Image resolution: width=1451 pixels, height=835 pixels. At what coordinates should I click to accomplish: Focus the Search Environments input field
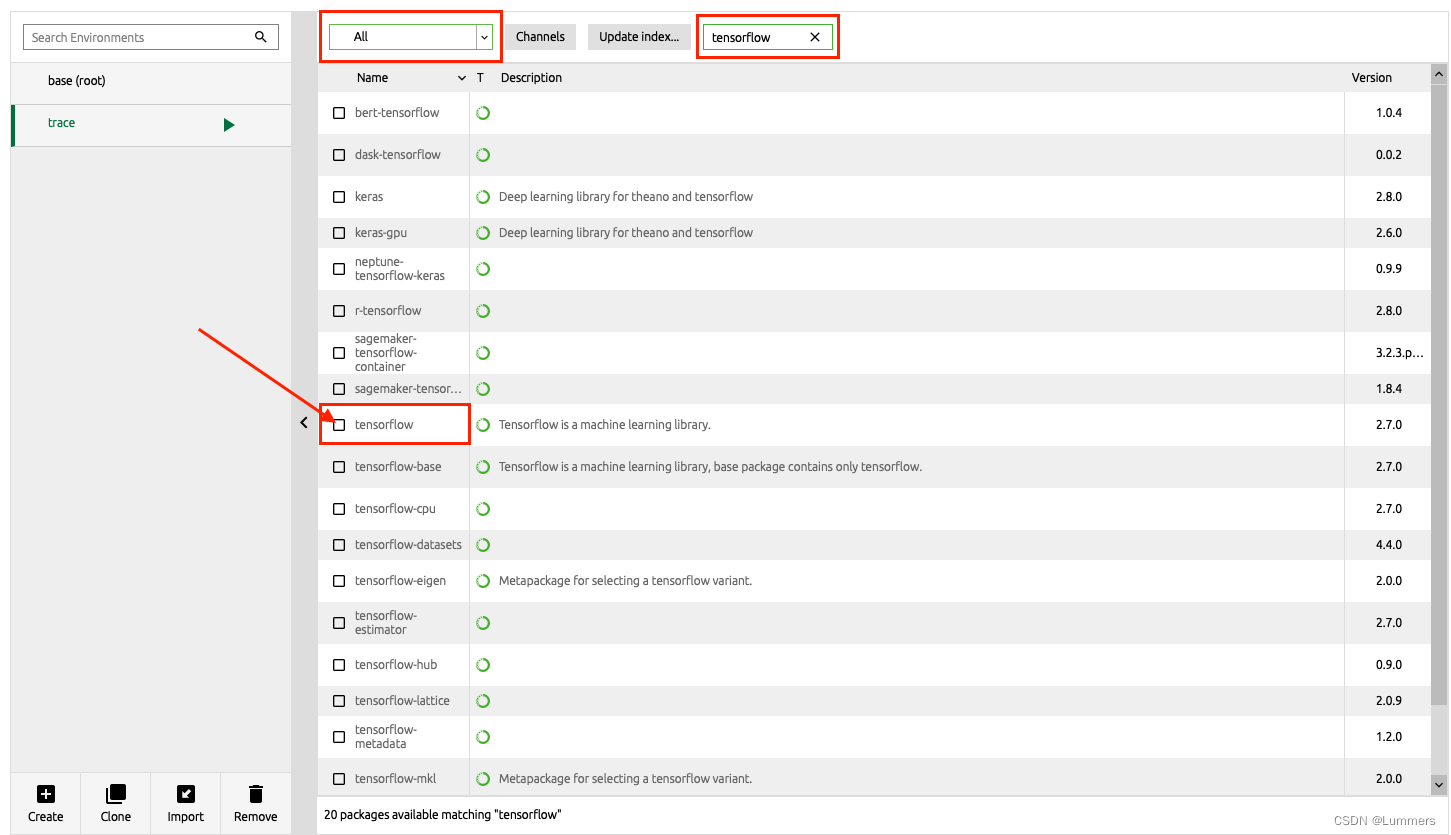click(151, 37)
